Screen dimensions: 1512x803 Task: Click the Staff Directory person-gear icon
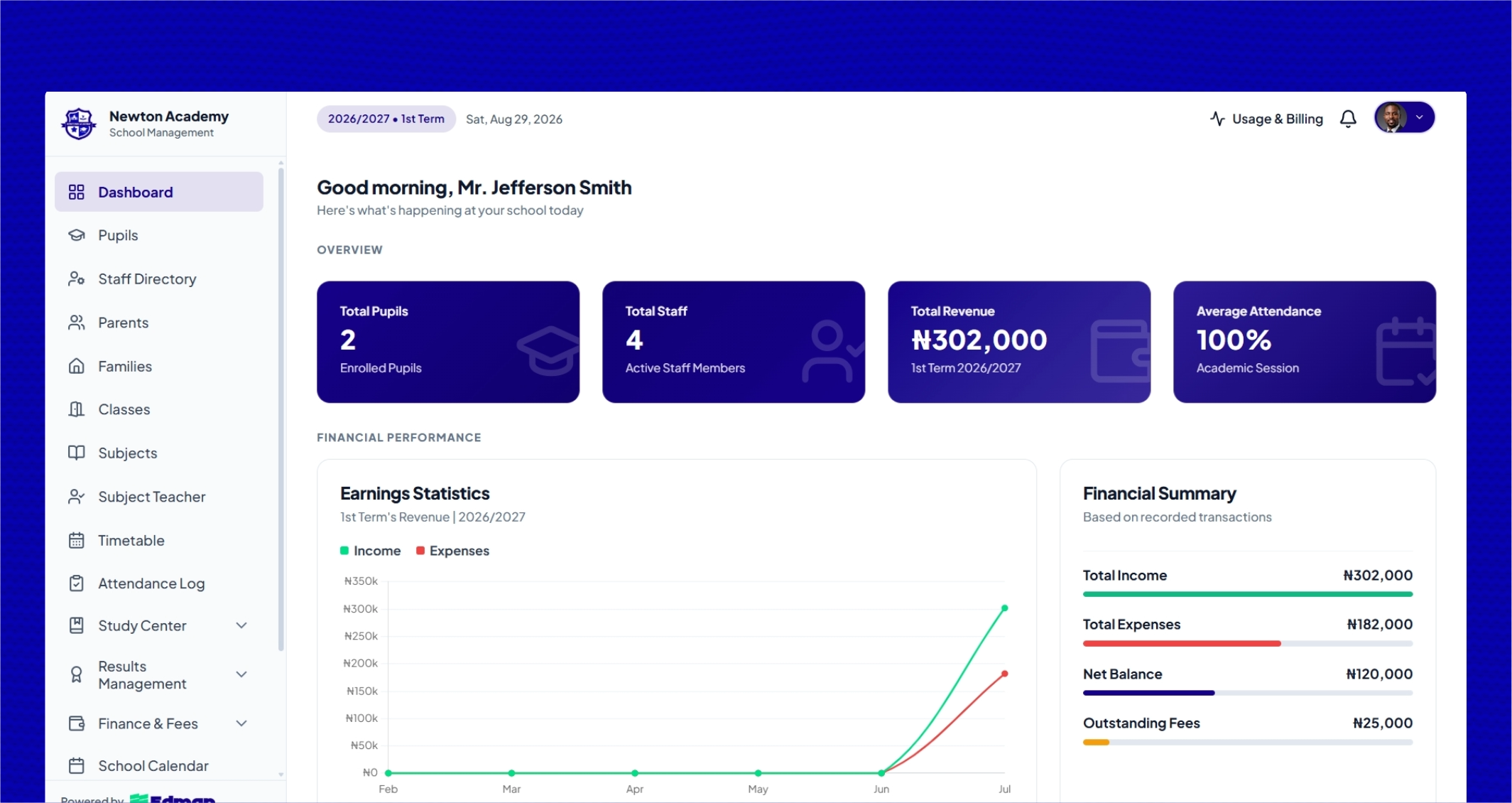[76, 279]
